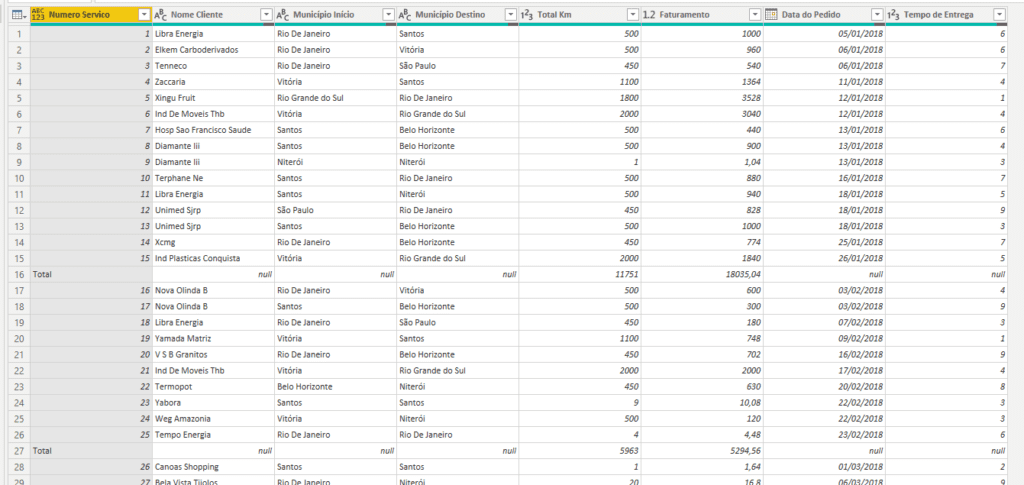The width and height of the screenshot is (1024, 485).
Task: Select the Tempo de Entrega column header
Action: (946, 14)
